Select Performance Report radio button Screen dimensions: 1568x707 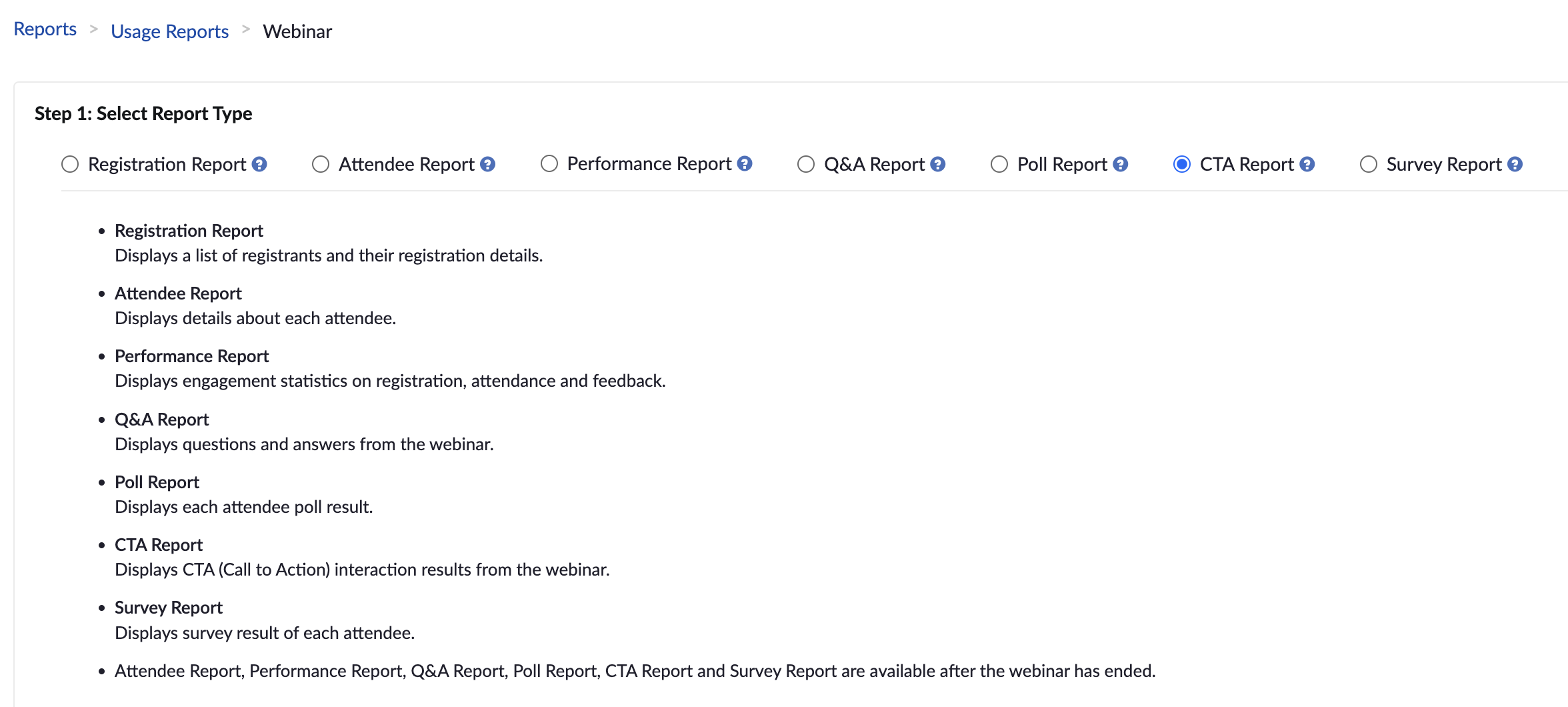549,163
